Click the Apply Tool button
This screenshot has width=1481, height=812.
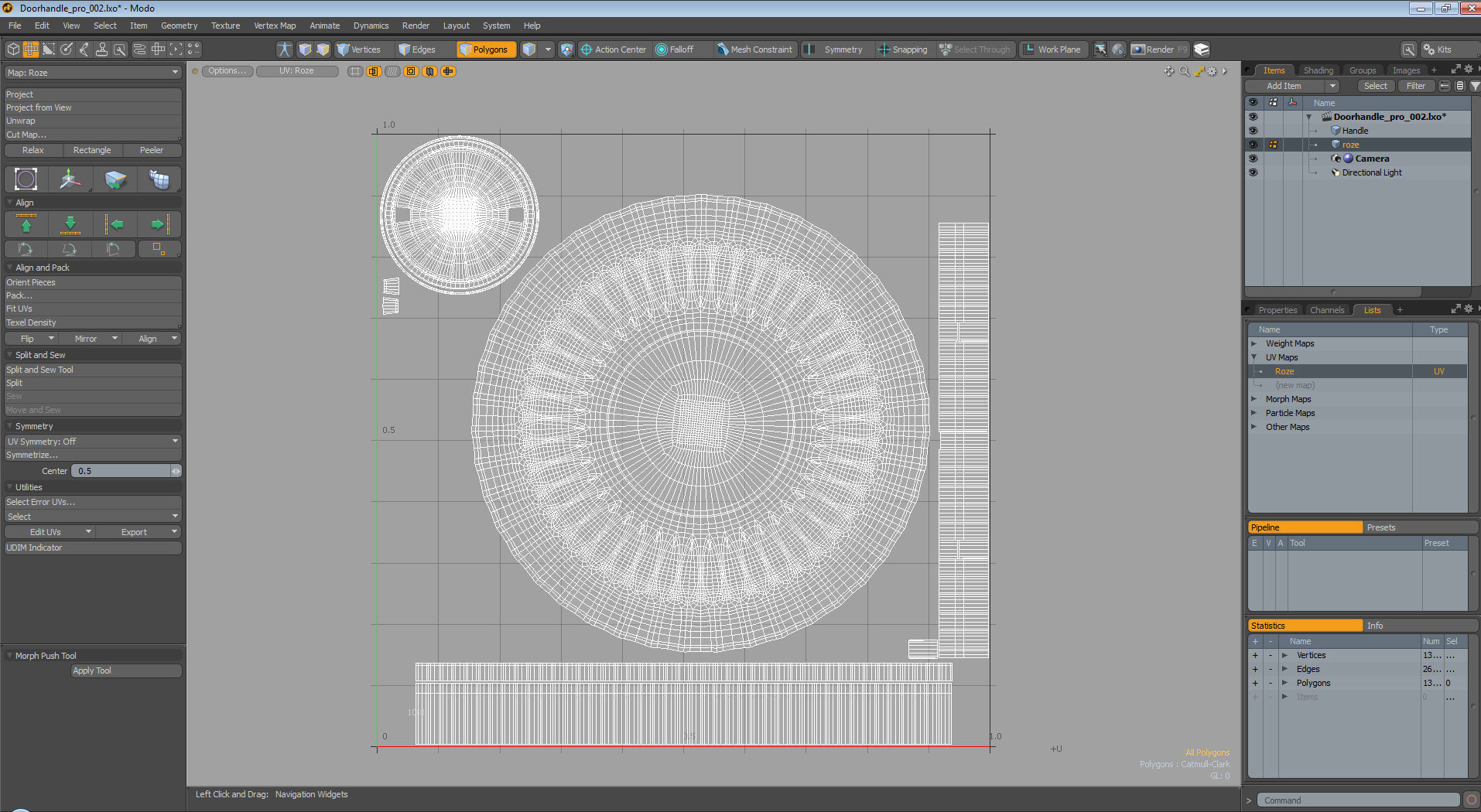coord(126,671)
